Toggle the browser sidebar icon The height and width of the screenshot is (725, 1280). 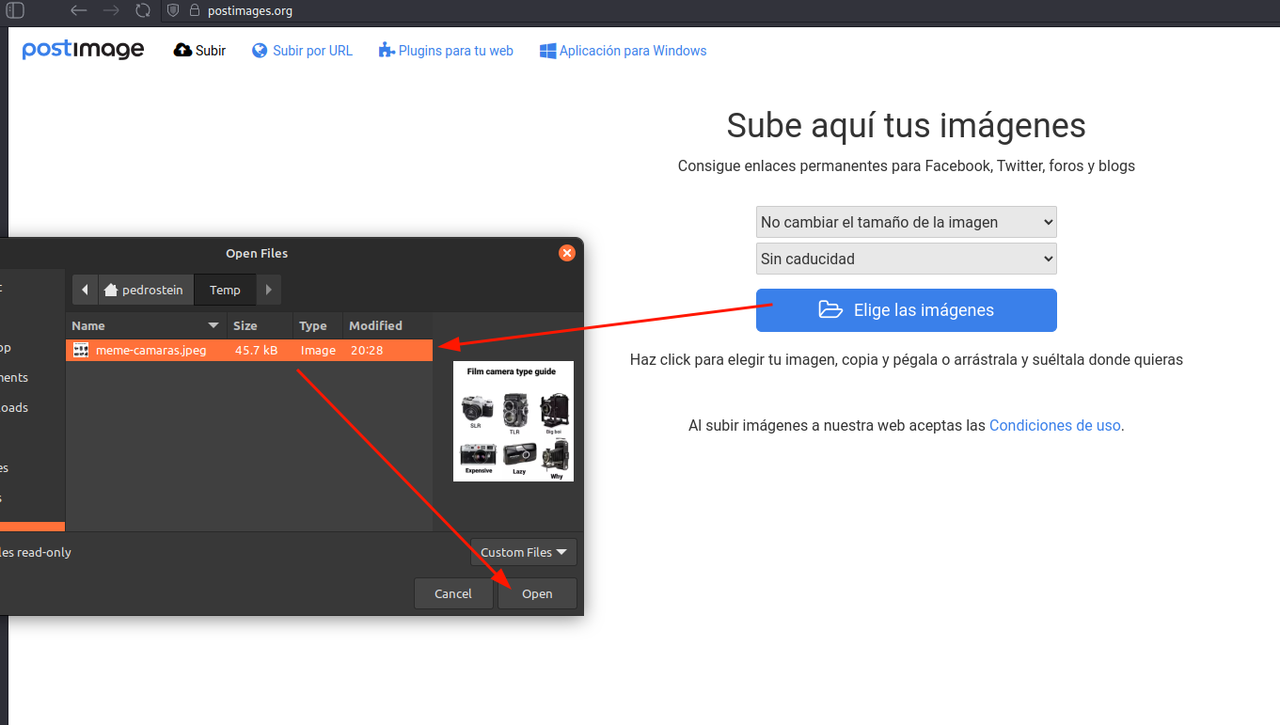(14, 11)
